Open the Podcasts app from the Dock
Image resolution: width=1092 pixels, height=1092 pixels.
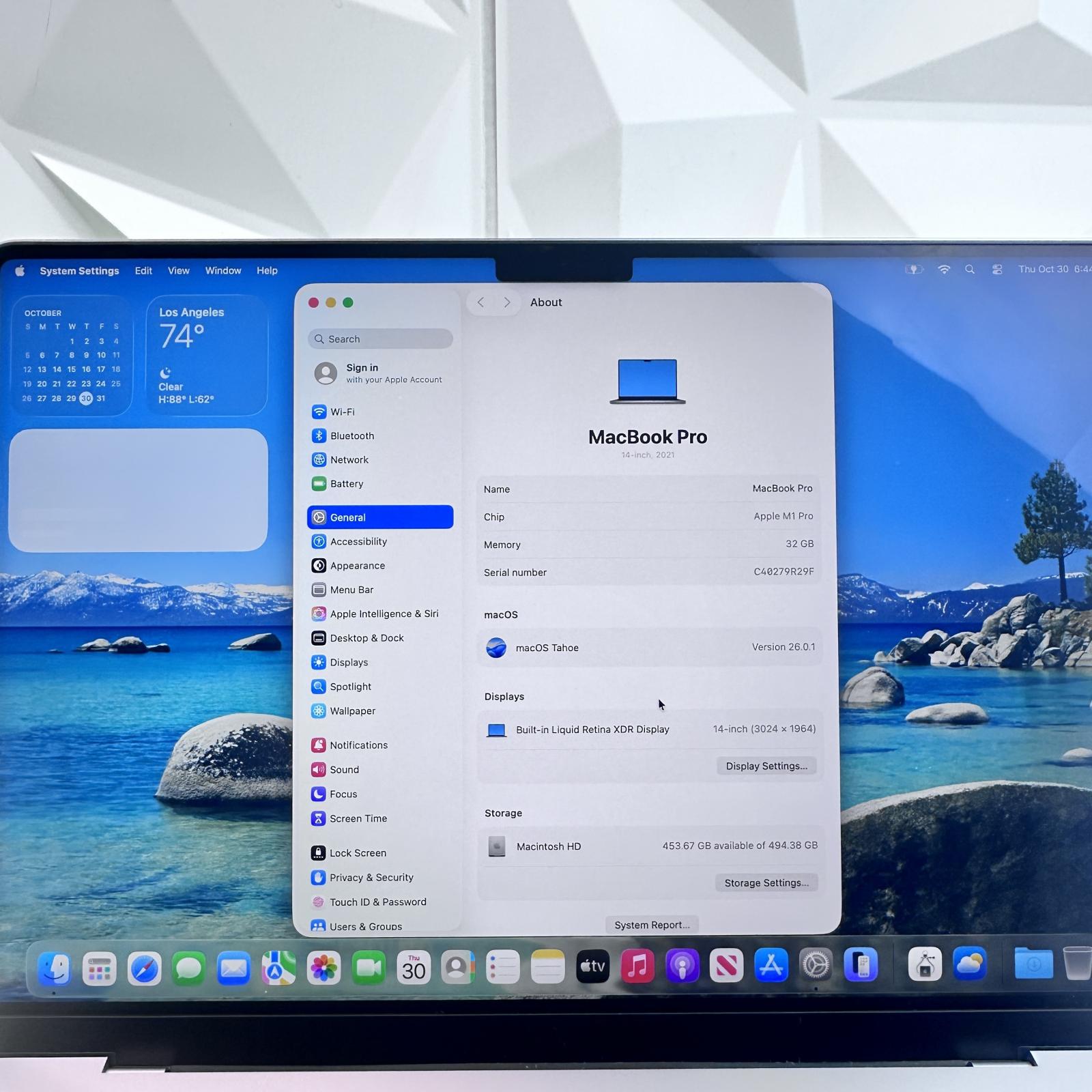[x=682, y=966]
